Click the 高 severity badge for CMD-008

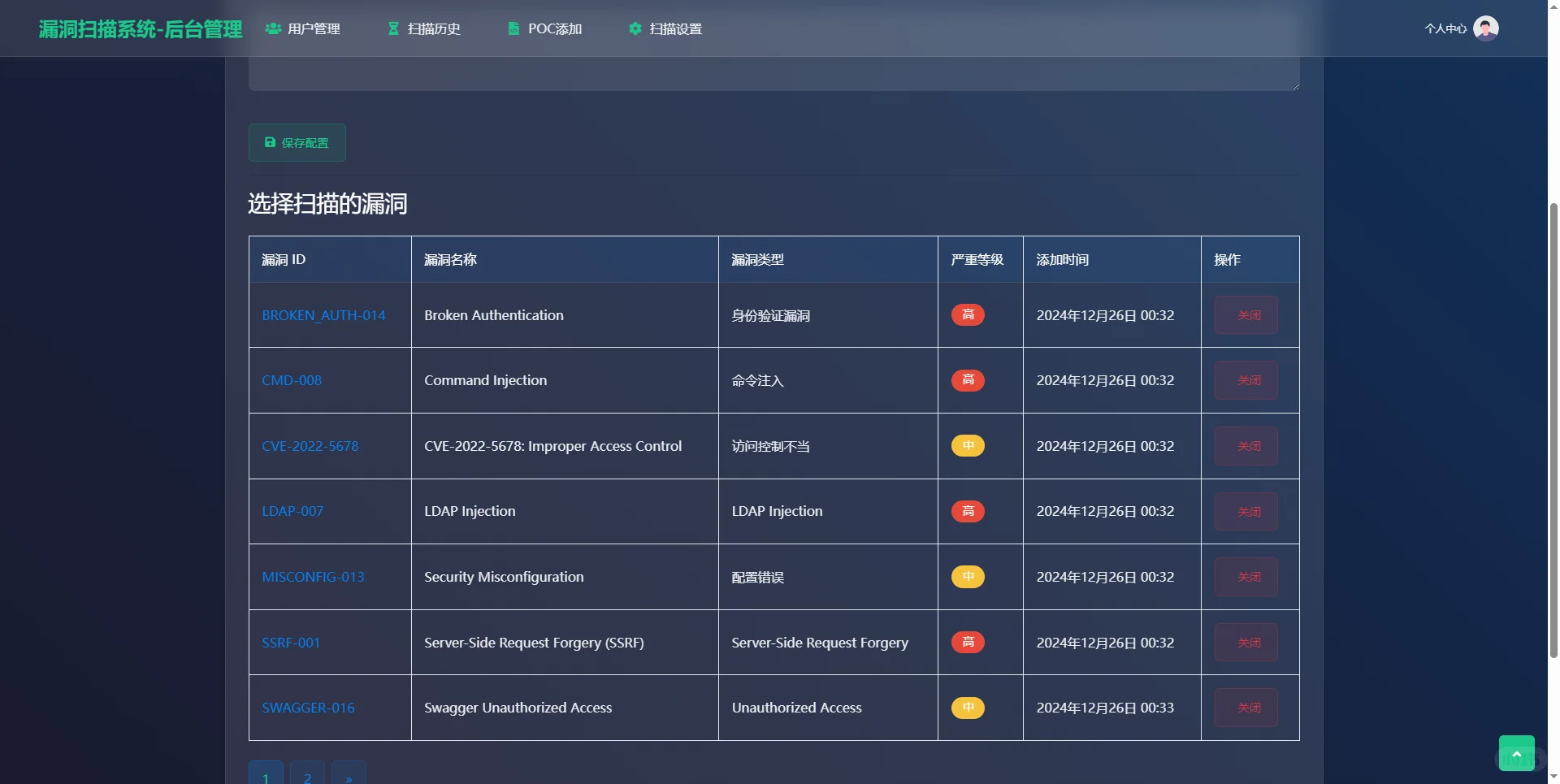968,380
